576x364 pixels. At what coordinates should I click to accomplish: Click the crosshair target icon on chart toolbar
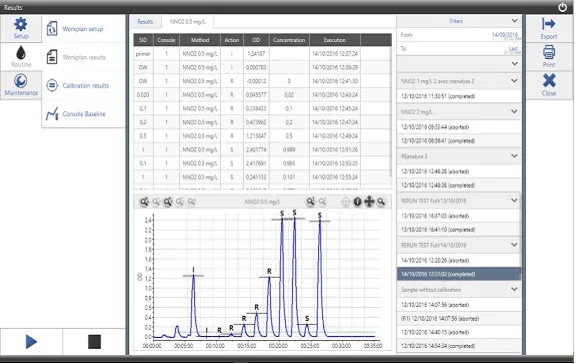tap(345, 202)
